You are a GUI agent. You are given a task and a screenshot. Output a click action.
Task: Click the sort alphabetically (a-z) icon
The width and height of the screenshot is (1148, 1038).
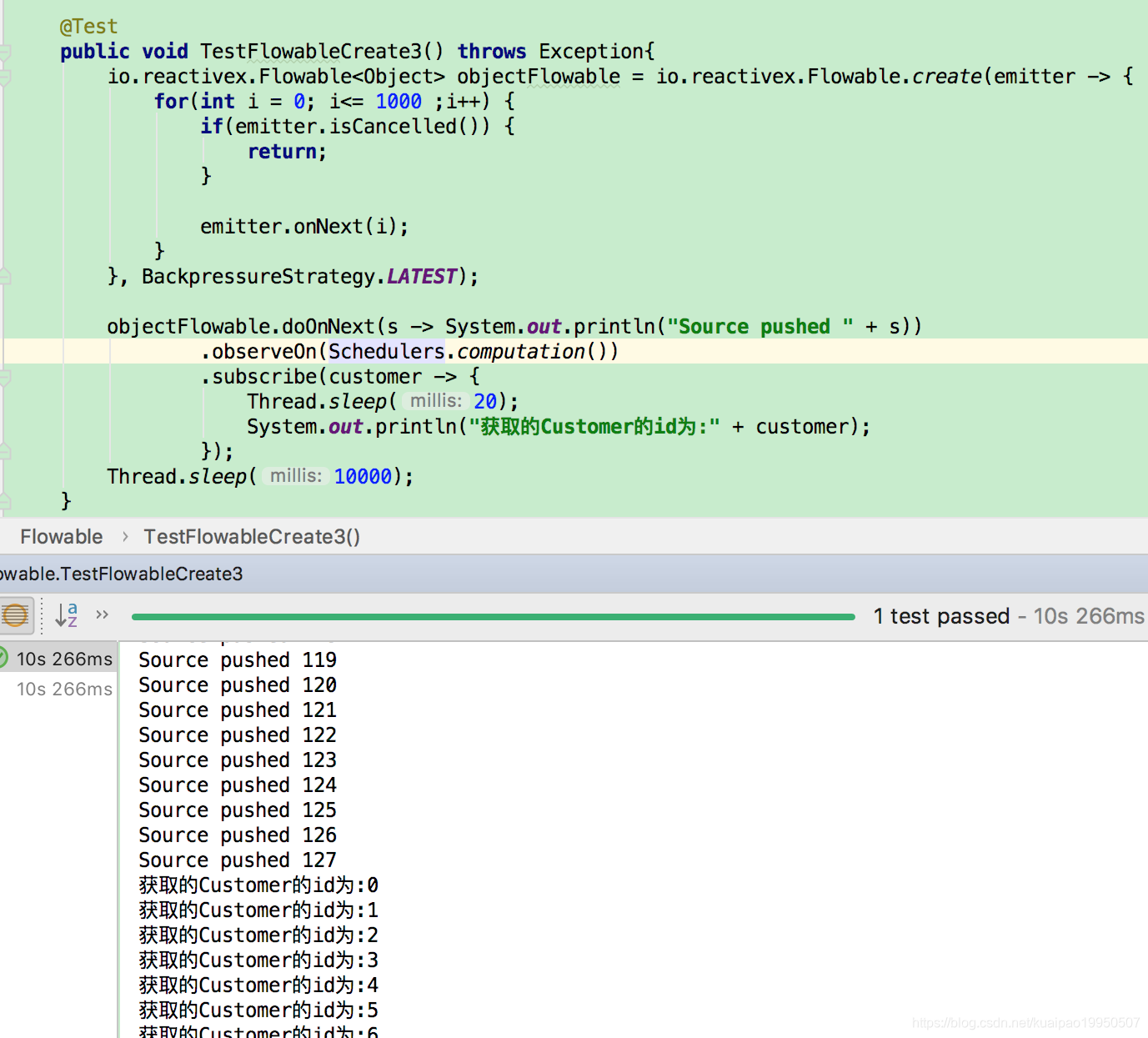coord(66,615)
